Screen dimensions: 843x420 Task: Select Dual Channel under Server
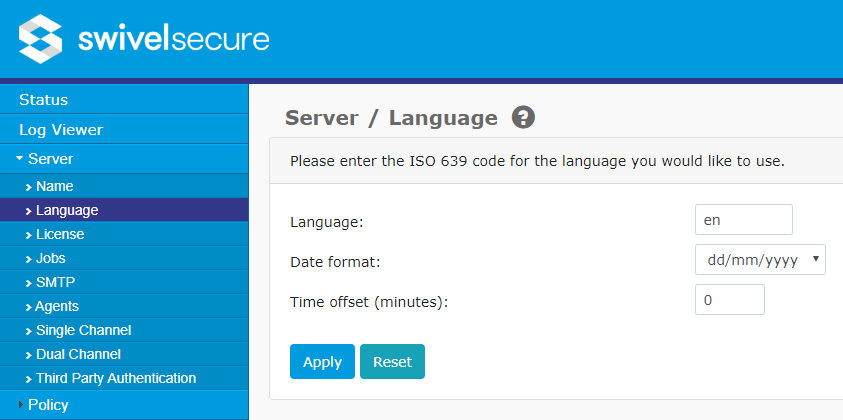[x=124, y=354]
